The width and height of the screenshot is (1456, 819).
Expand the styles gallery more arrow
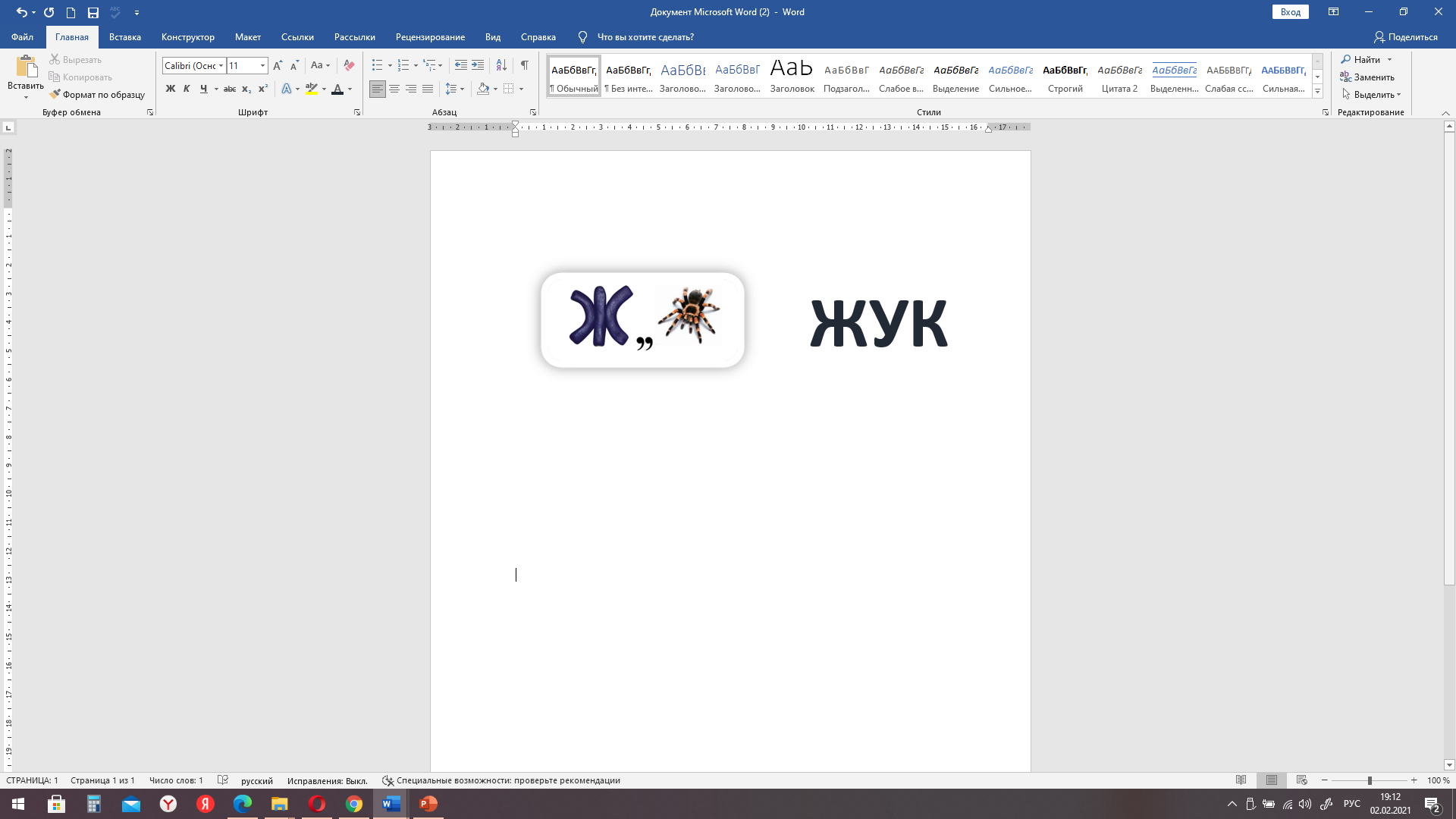[x=1317, y=92]
